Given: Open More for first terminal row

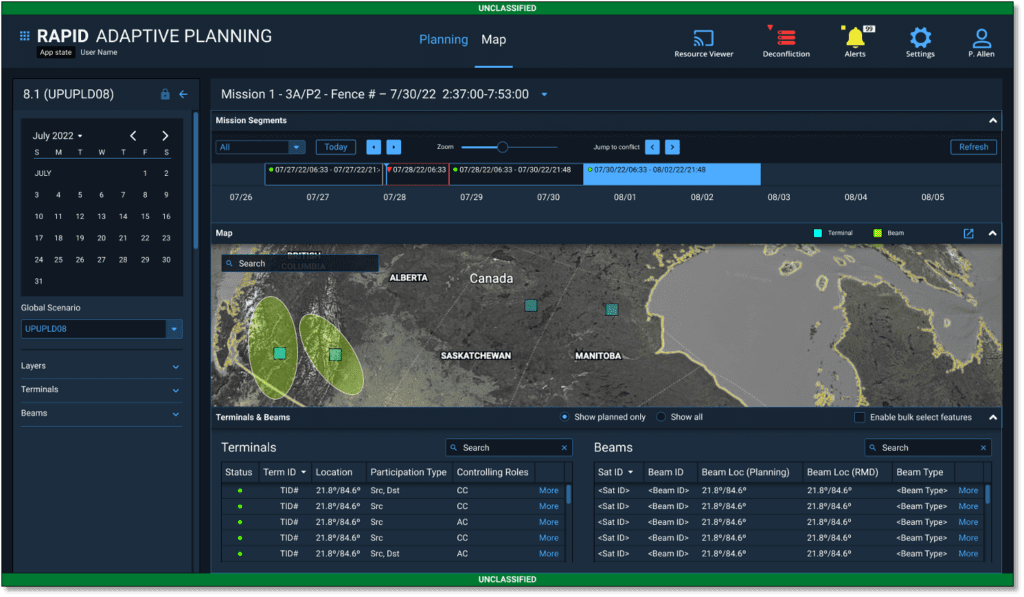Looking at the screenshot, I should 549,491.
